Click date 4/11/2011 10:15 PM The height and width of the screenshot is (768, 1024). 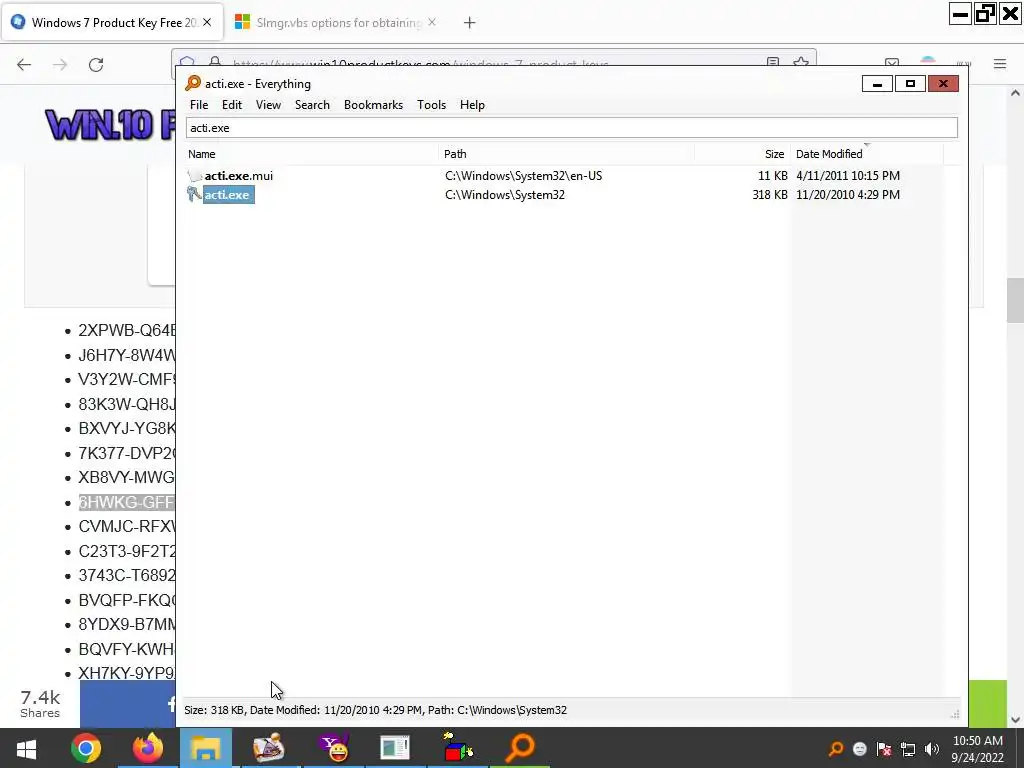pyautogui.click(x=848, y=176)
